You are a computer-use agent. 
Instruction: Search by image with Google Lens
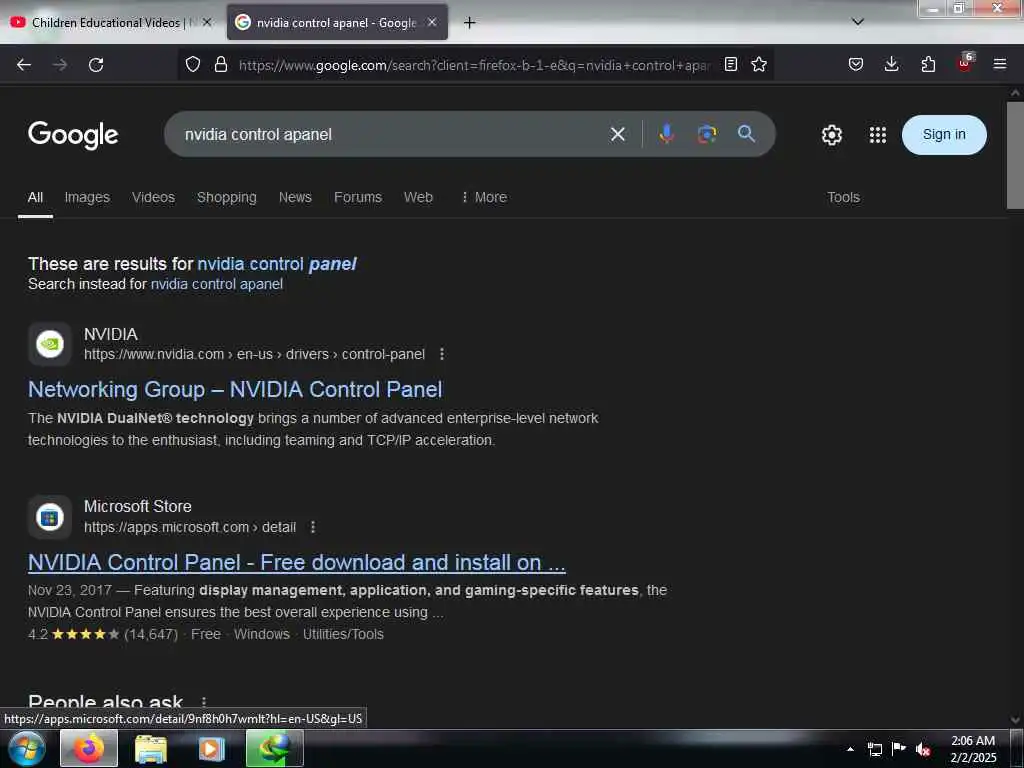707,134
